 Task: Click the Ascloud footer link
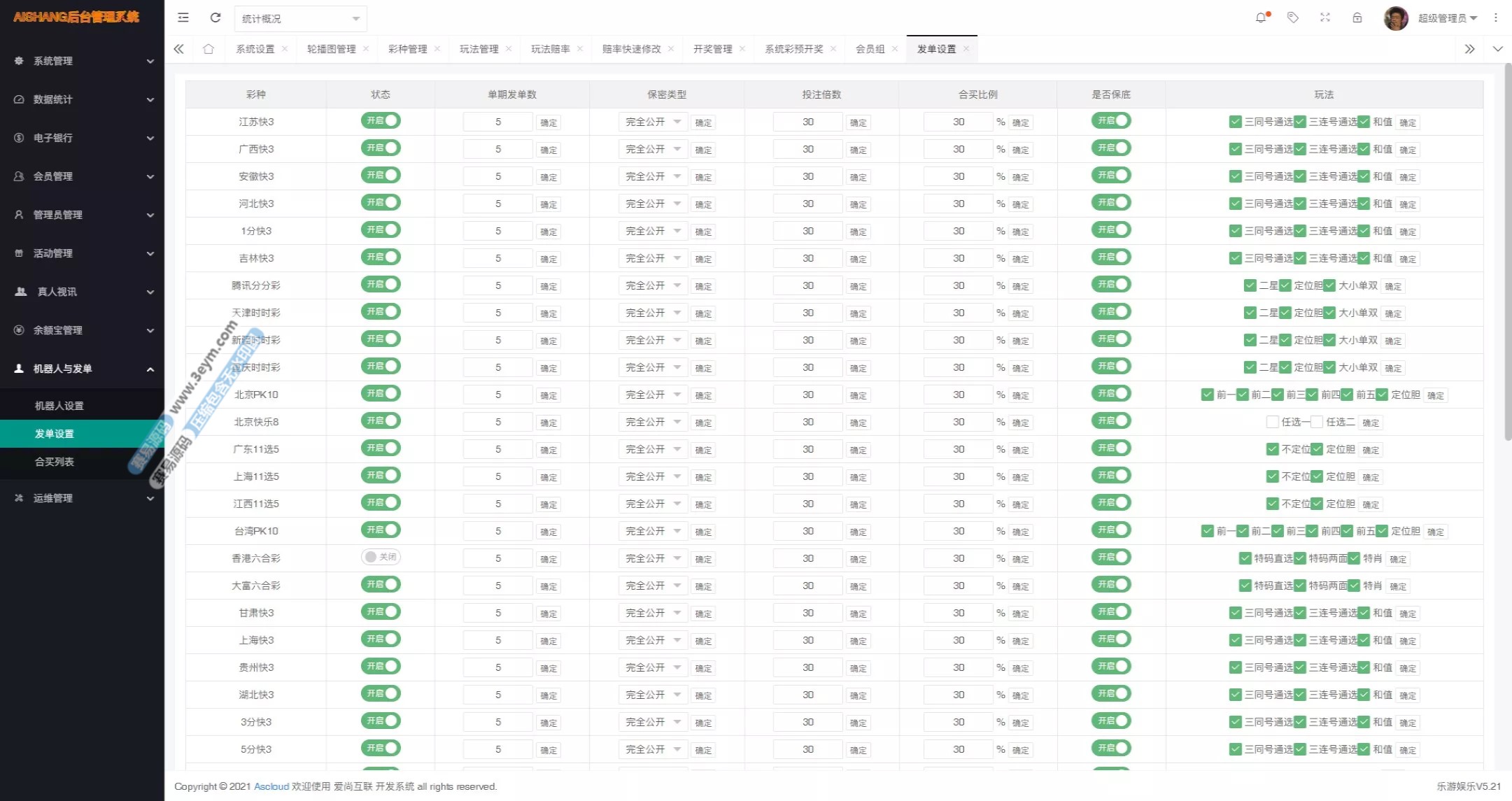(271, 786)
